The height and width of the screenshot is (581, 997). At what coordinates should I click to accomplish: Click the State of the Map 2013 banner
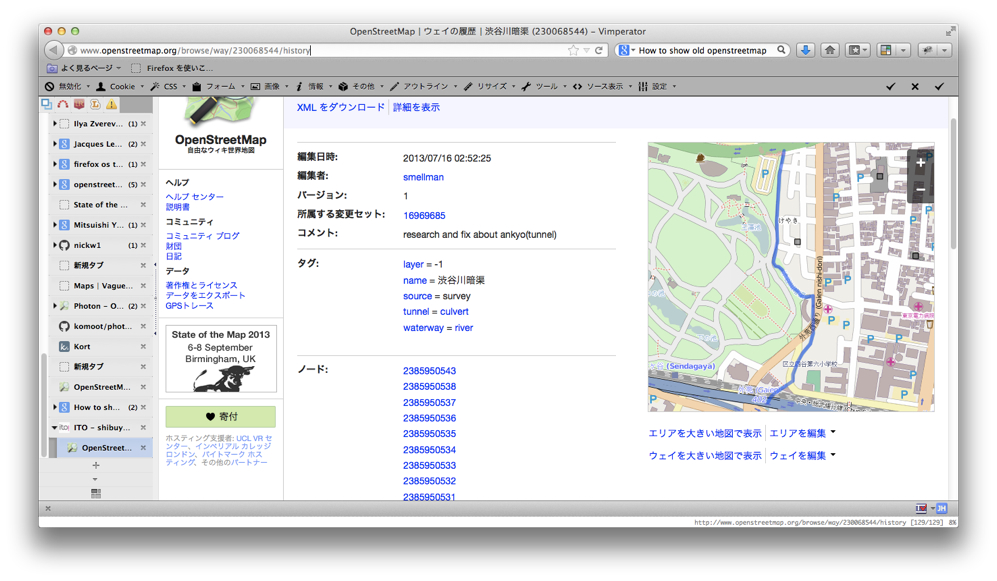(x=221, y=359)
